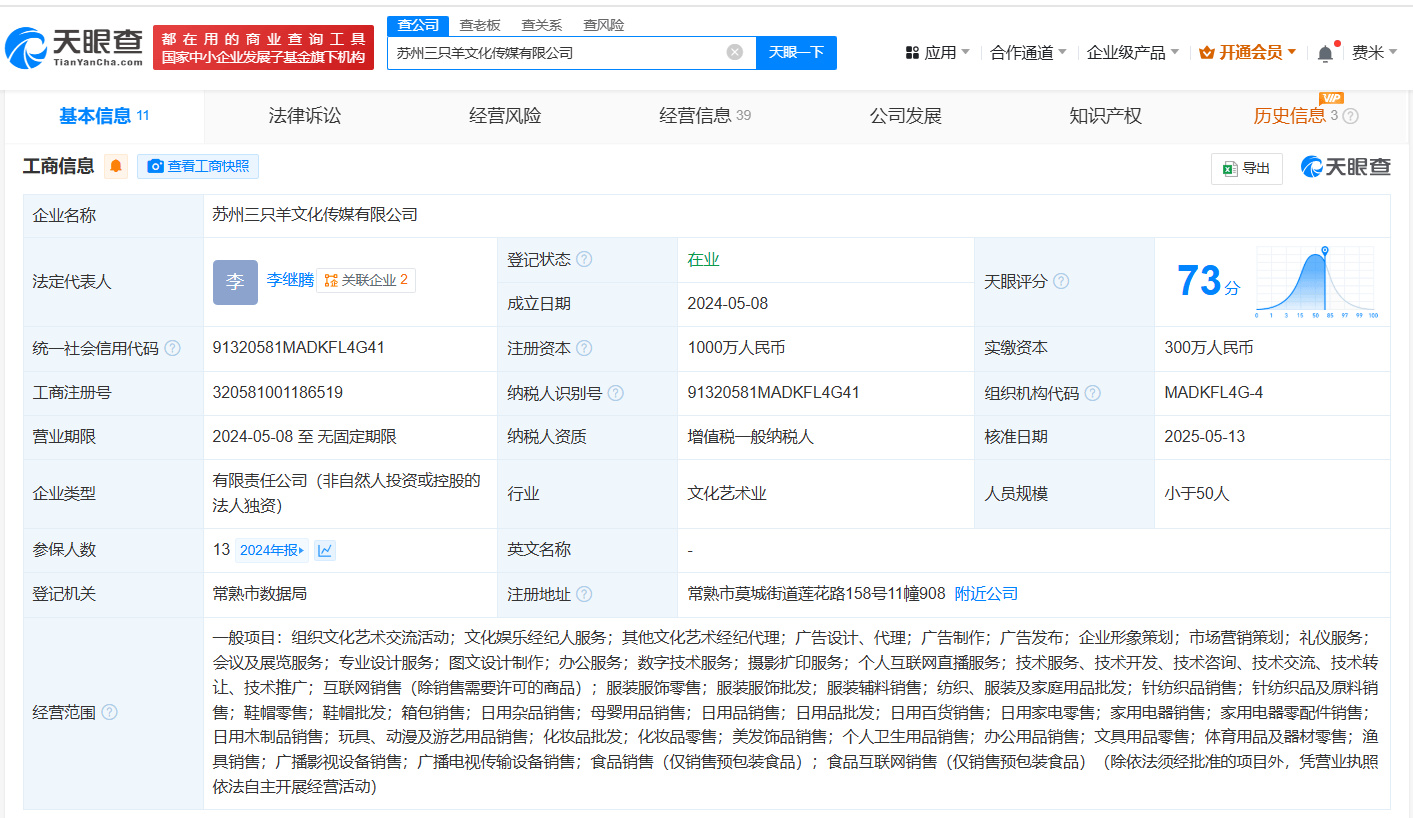Switch to the 基本信息 tab
Screen dimensions: 1413x818
pyautogui.click(x=104, y=116)
